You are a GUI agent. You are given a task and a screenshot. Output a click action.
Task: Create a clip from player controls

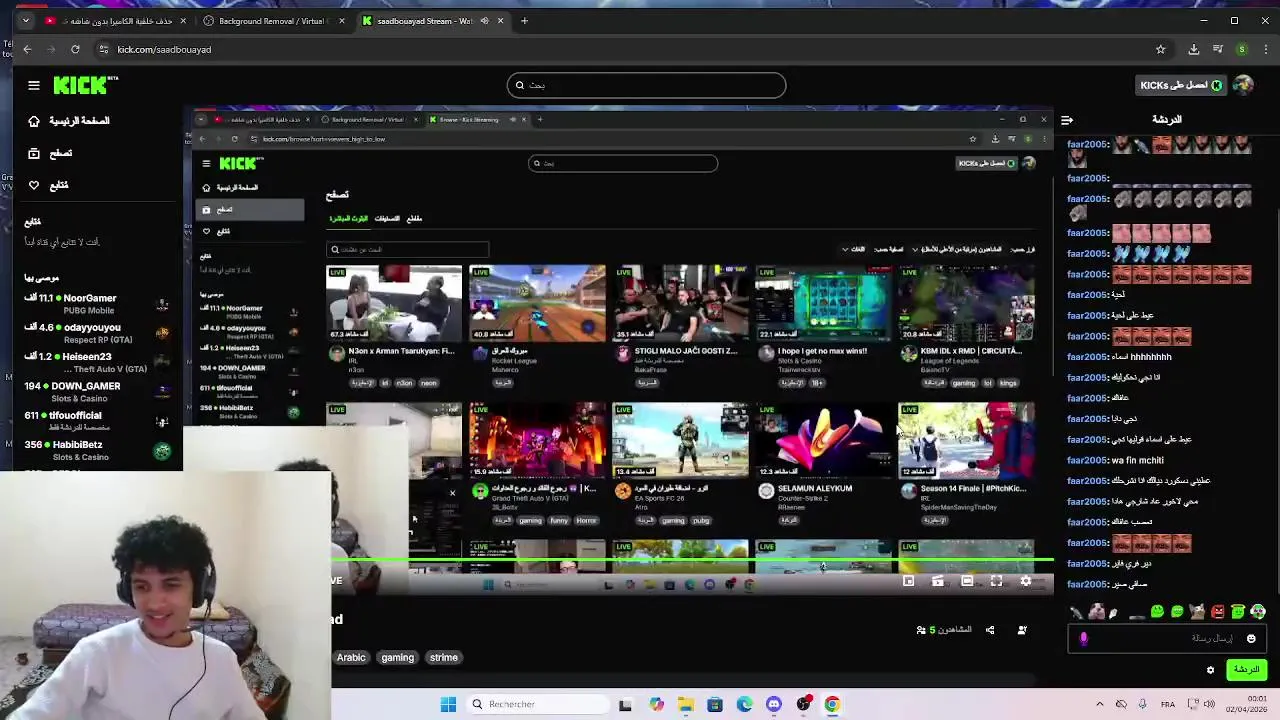coord(938,581)
